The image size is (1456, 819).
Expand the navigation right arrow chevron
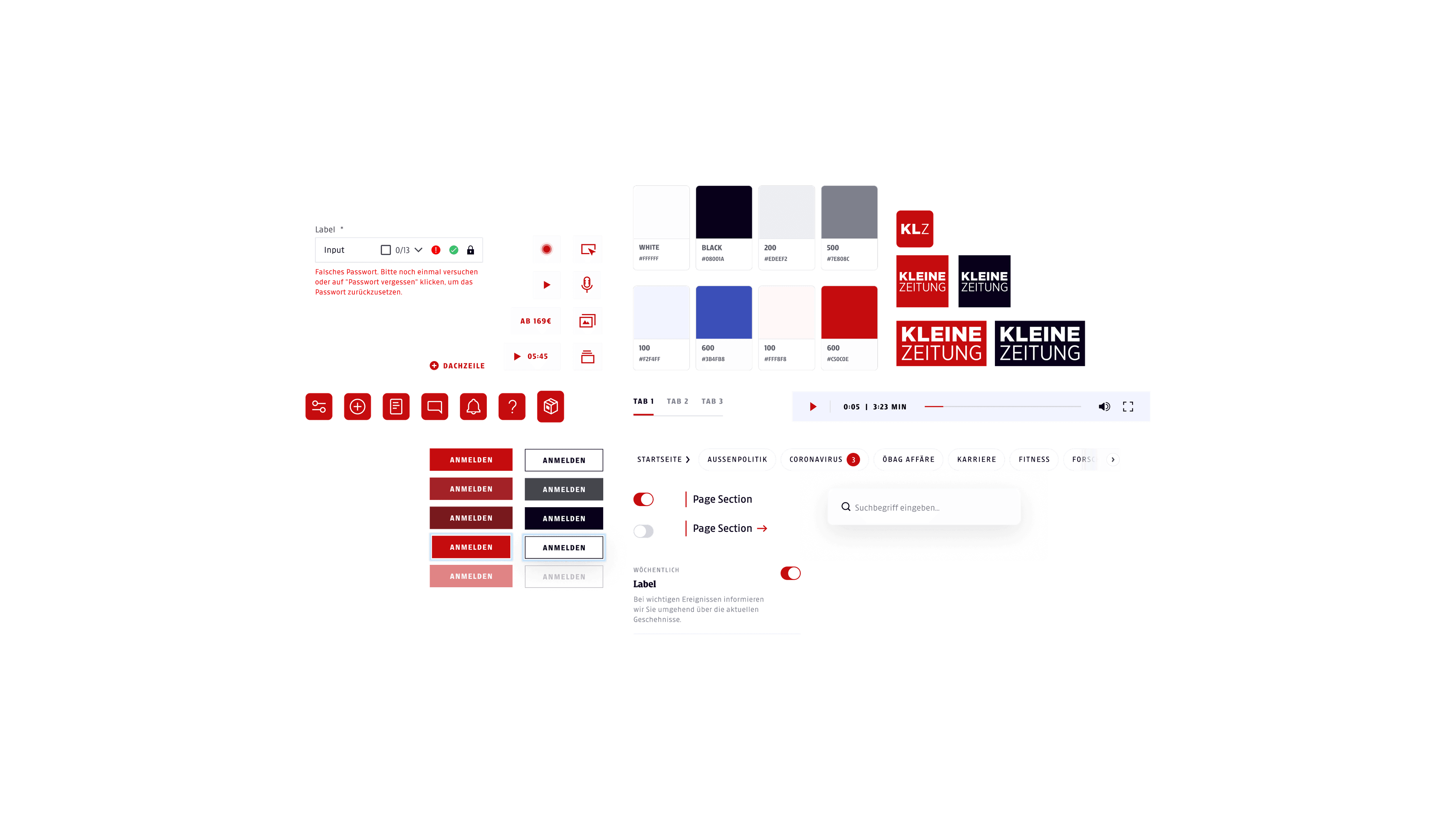pyautogui.click(x=1113, y=459)
